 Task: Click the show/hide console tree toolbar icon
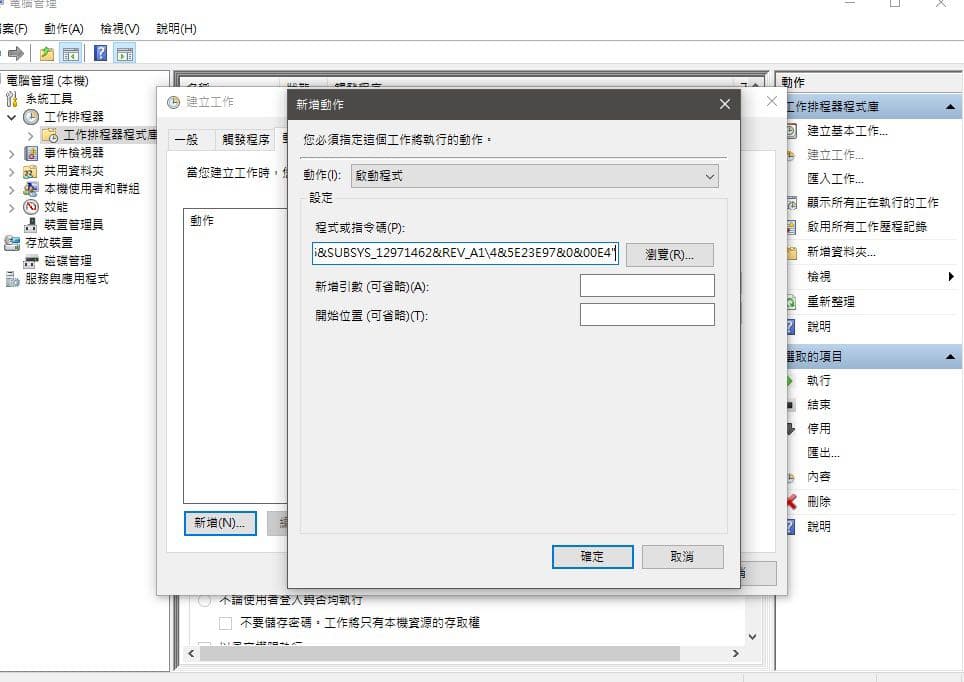click(x=71, y=54)
